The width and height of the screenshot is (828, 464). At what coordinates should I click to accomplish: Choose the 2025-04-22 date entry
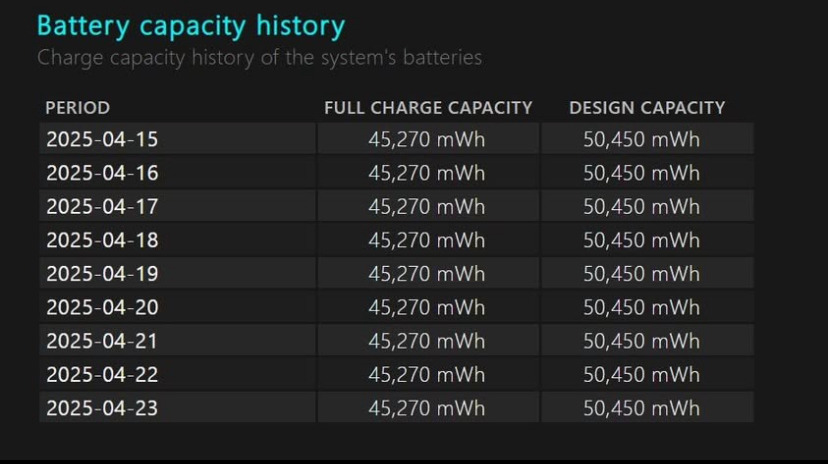coord(102,374)
